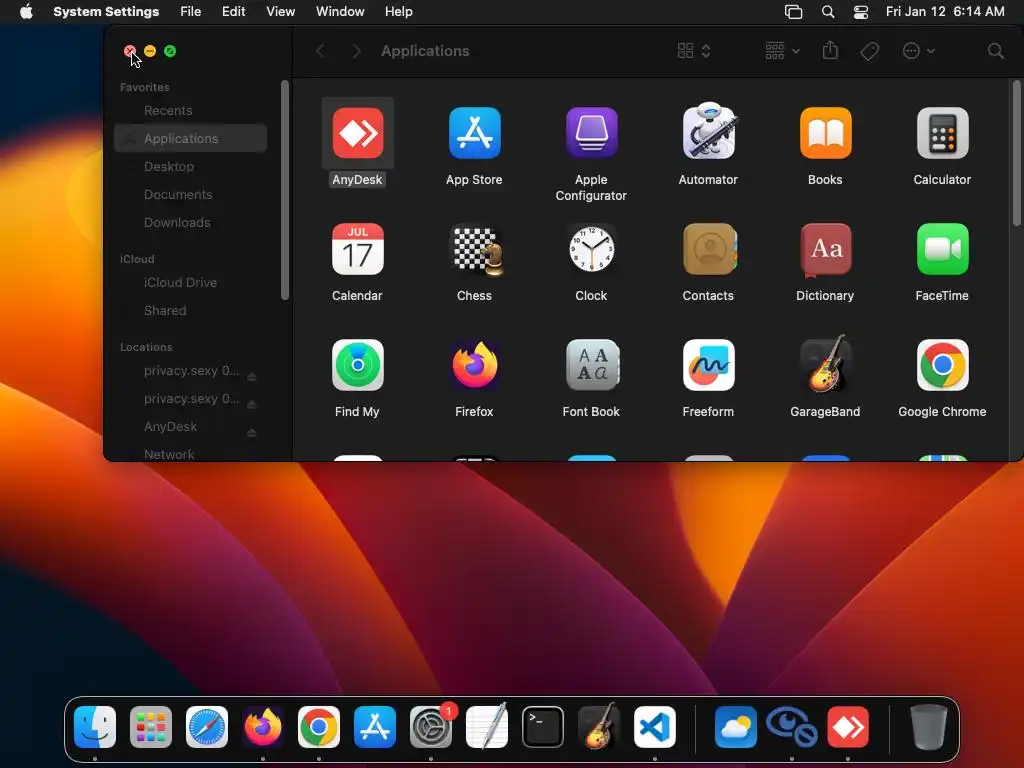Click the Finder search magnifier icon

pos(995,51)
